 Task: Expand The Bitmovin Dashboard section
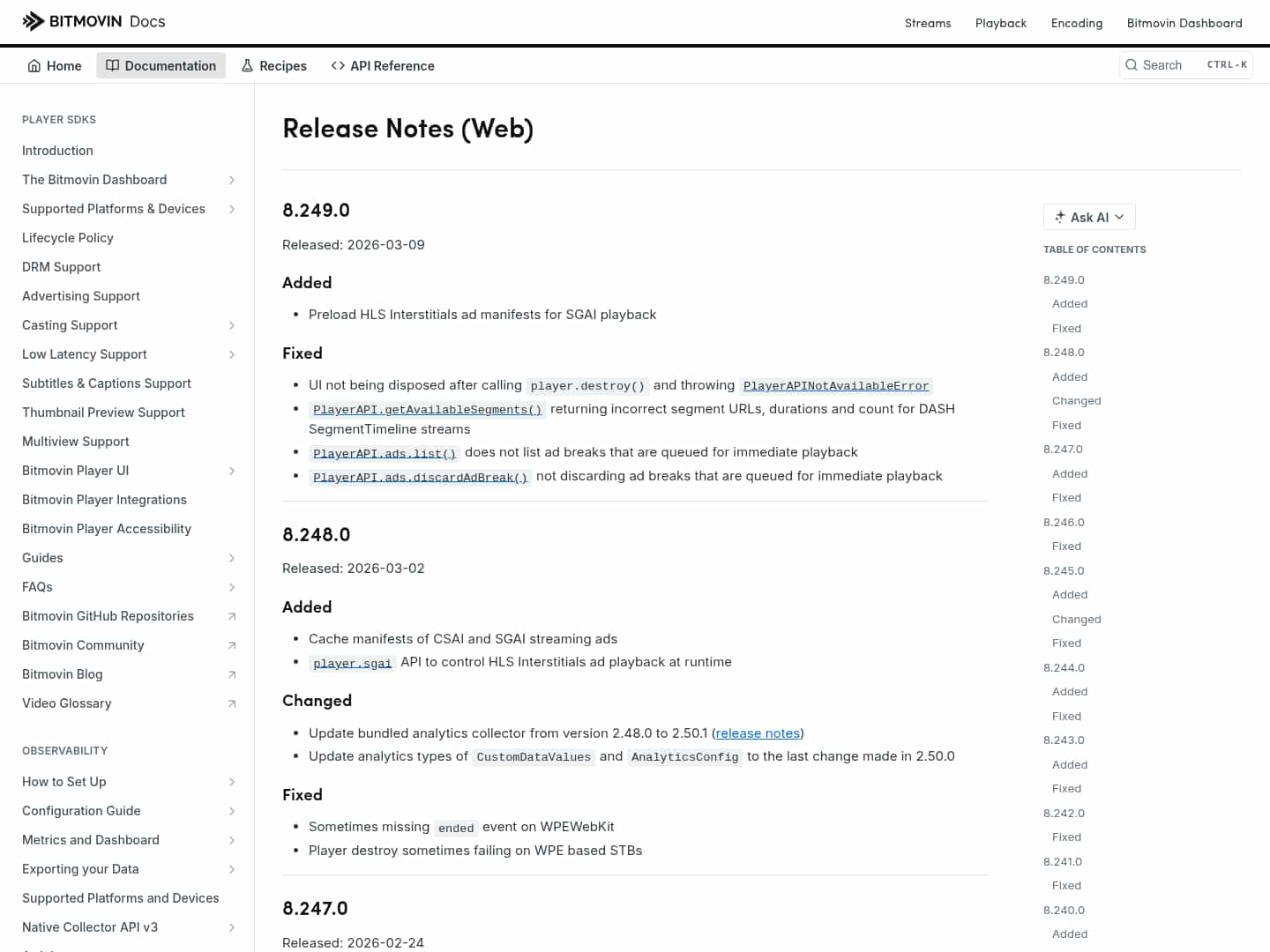232,180
